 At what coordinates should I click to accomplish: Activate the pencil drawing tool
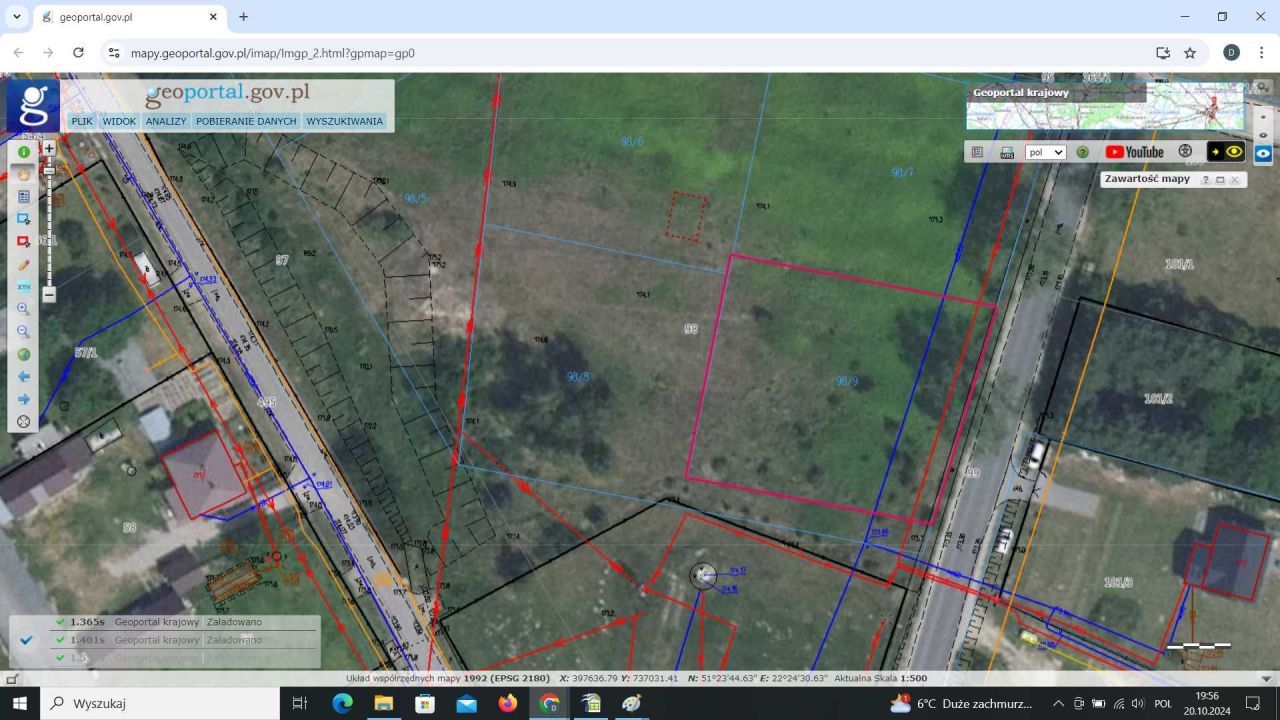[x=24, y=265]
